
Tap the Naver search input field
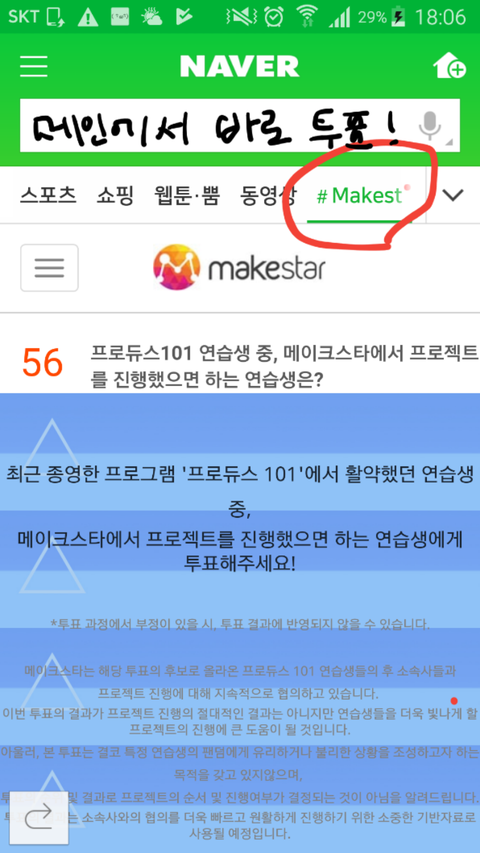pos(218,126)
